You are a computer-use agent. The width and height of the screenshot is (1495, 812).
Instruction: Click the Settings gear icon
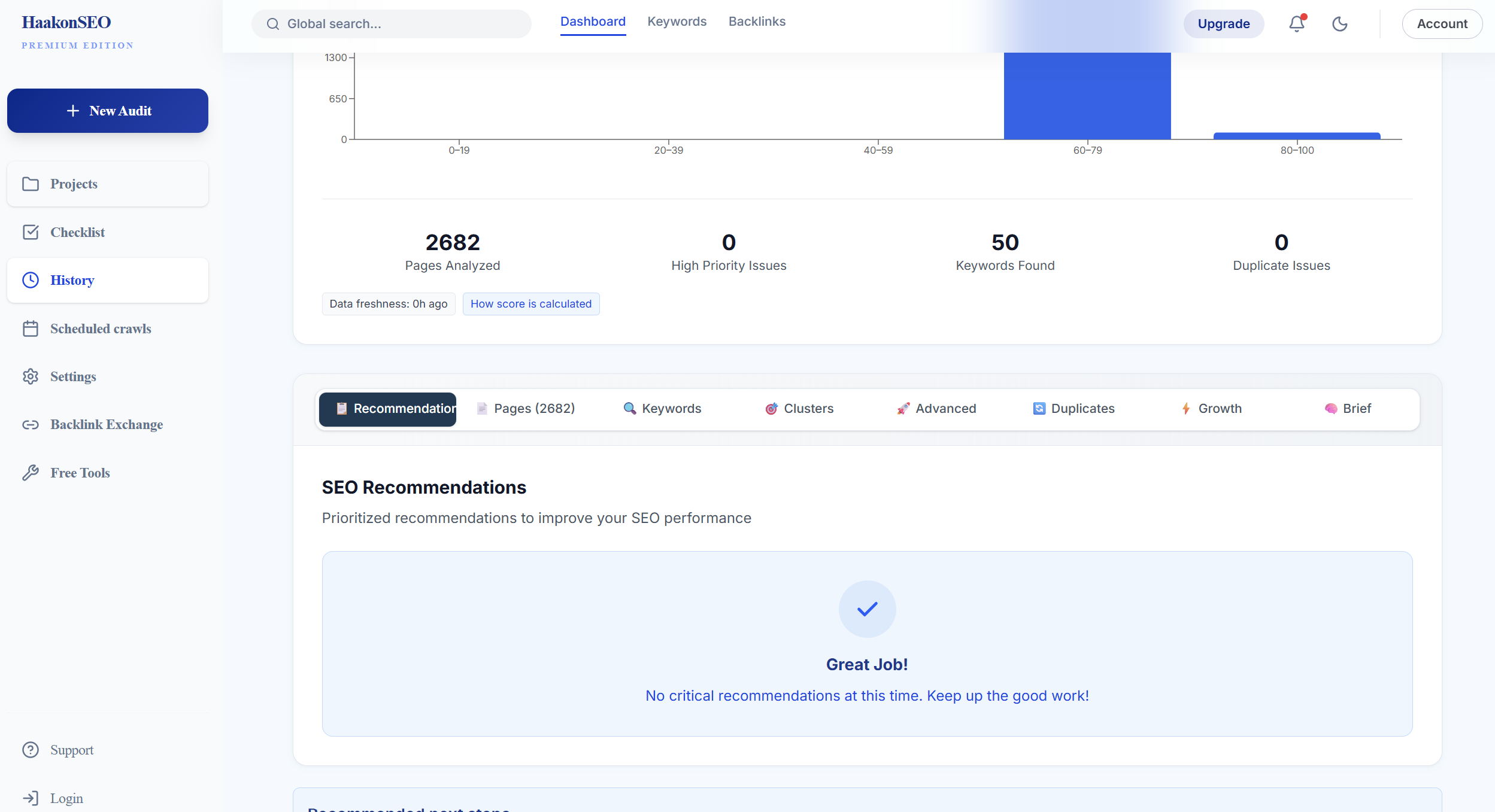click(x=31, y=376)
